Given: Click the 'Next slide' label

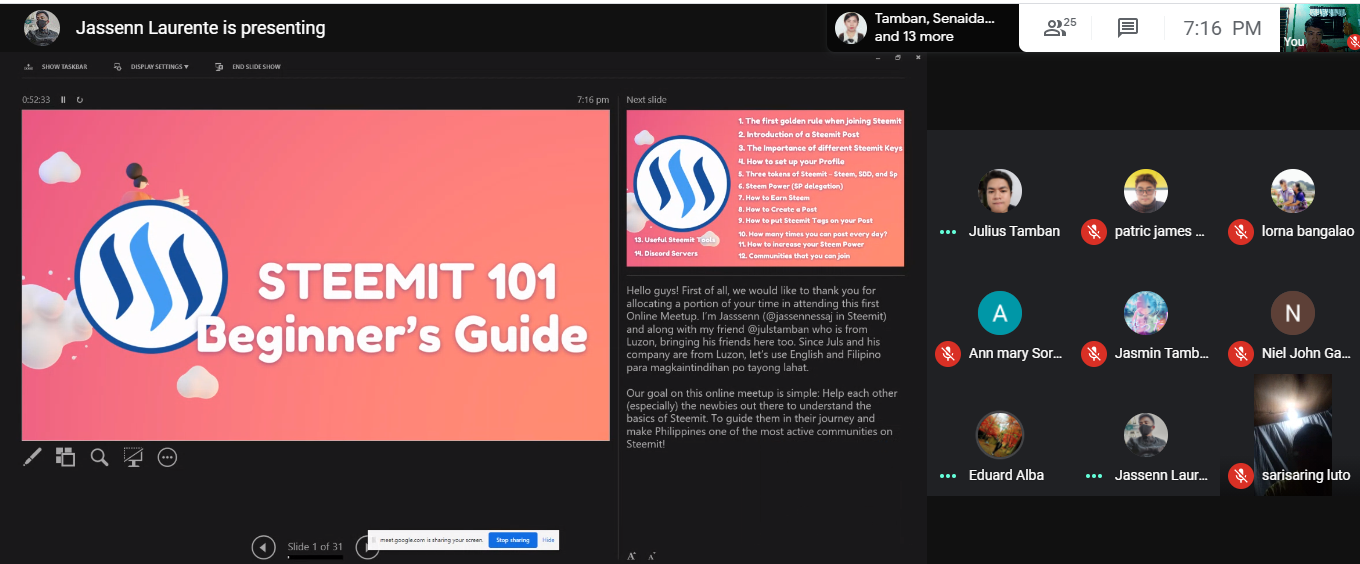Looking at the screenshot, I should pyautogui.click(x=646, y=100).
